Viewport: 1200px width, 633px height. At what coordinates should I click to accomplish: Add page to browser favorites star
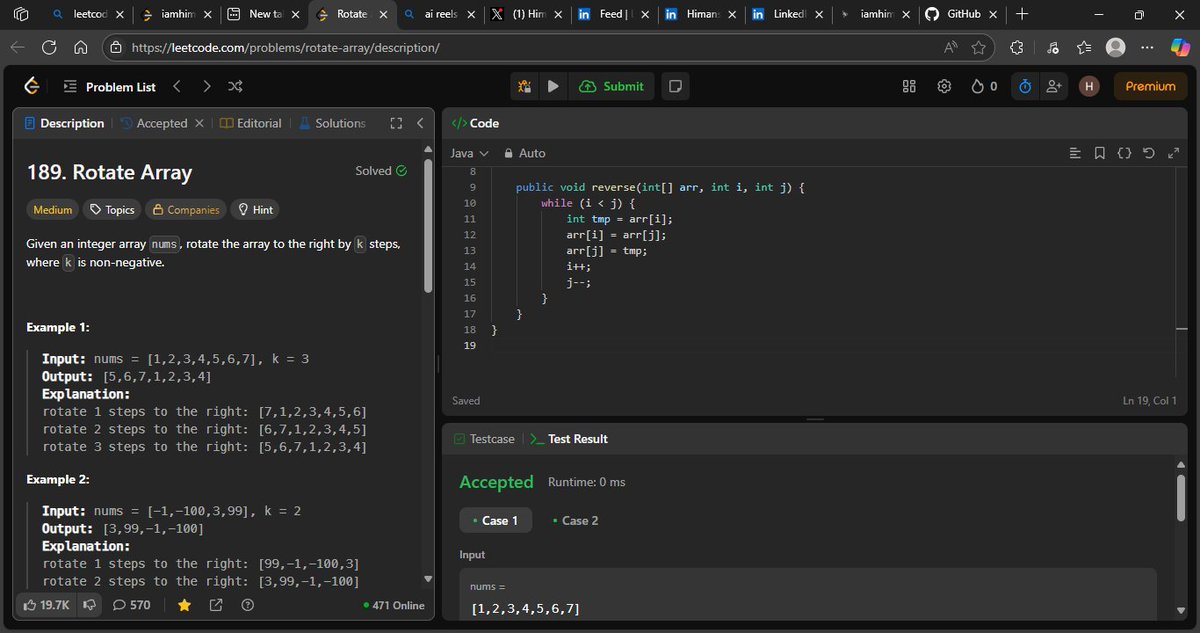978,47
